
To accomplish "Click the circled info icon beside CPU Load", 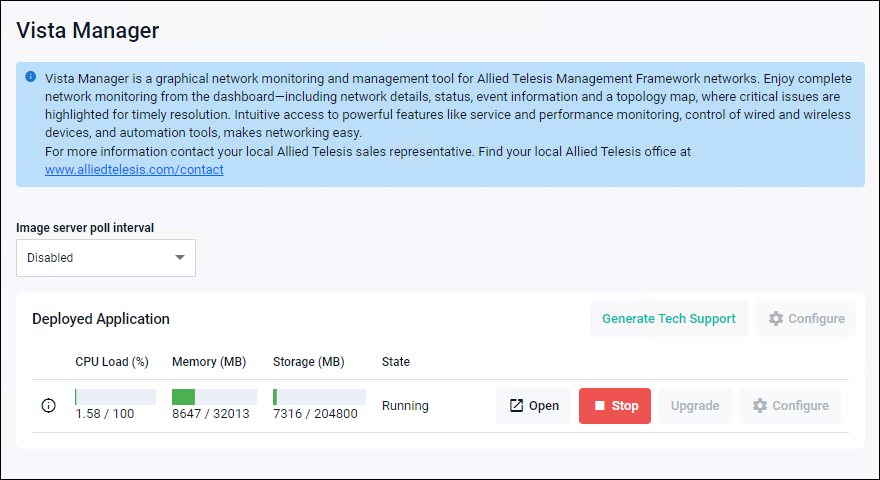I will click(x=49, y=405).
